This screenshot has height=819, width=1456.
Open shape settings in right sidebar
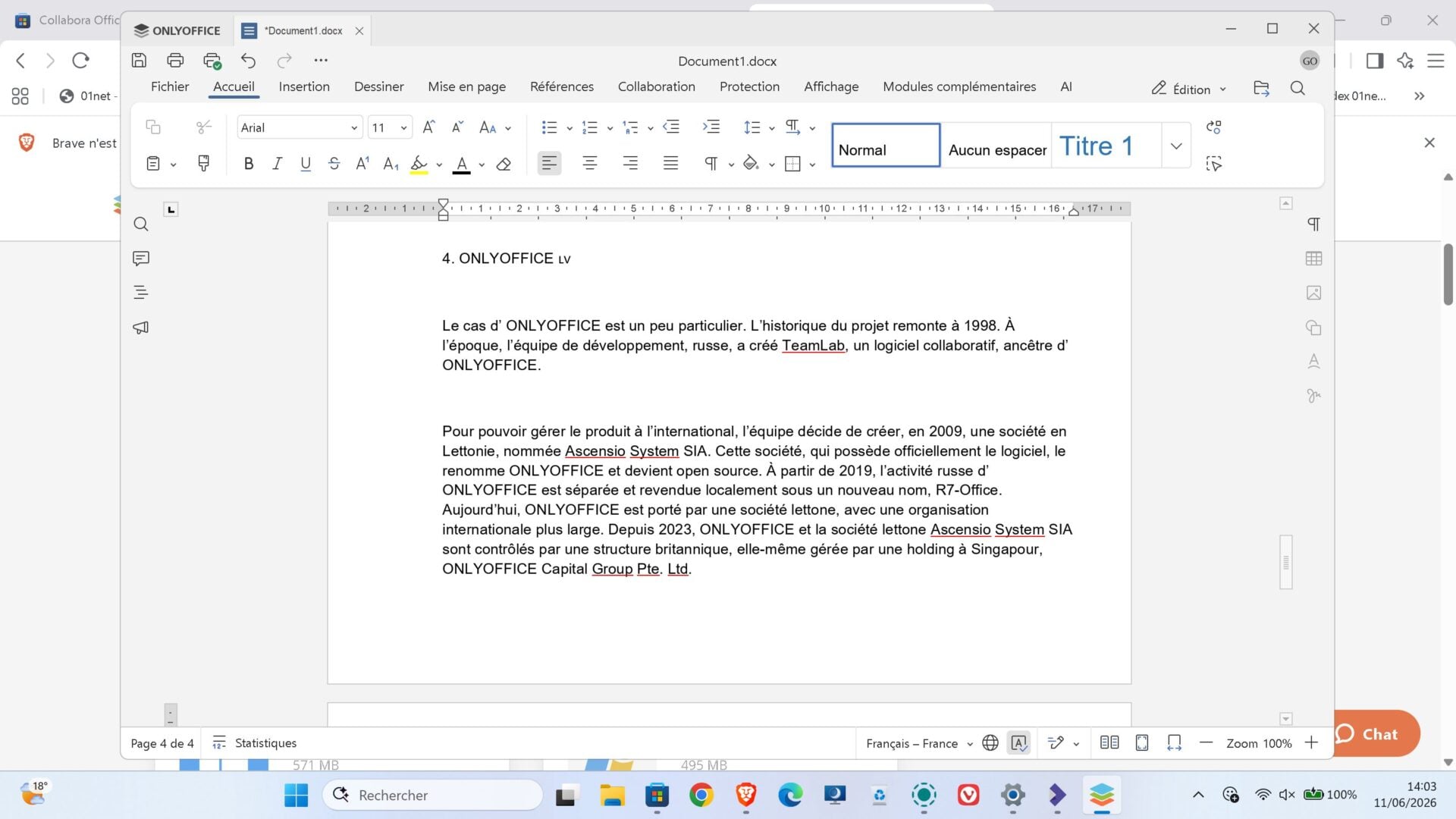click(x=1314, y=328)
